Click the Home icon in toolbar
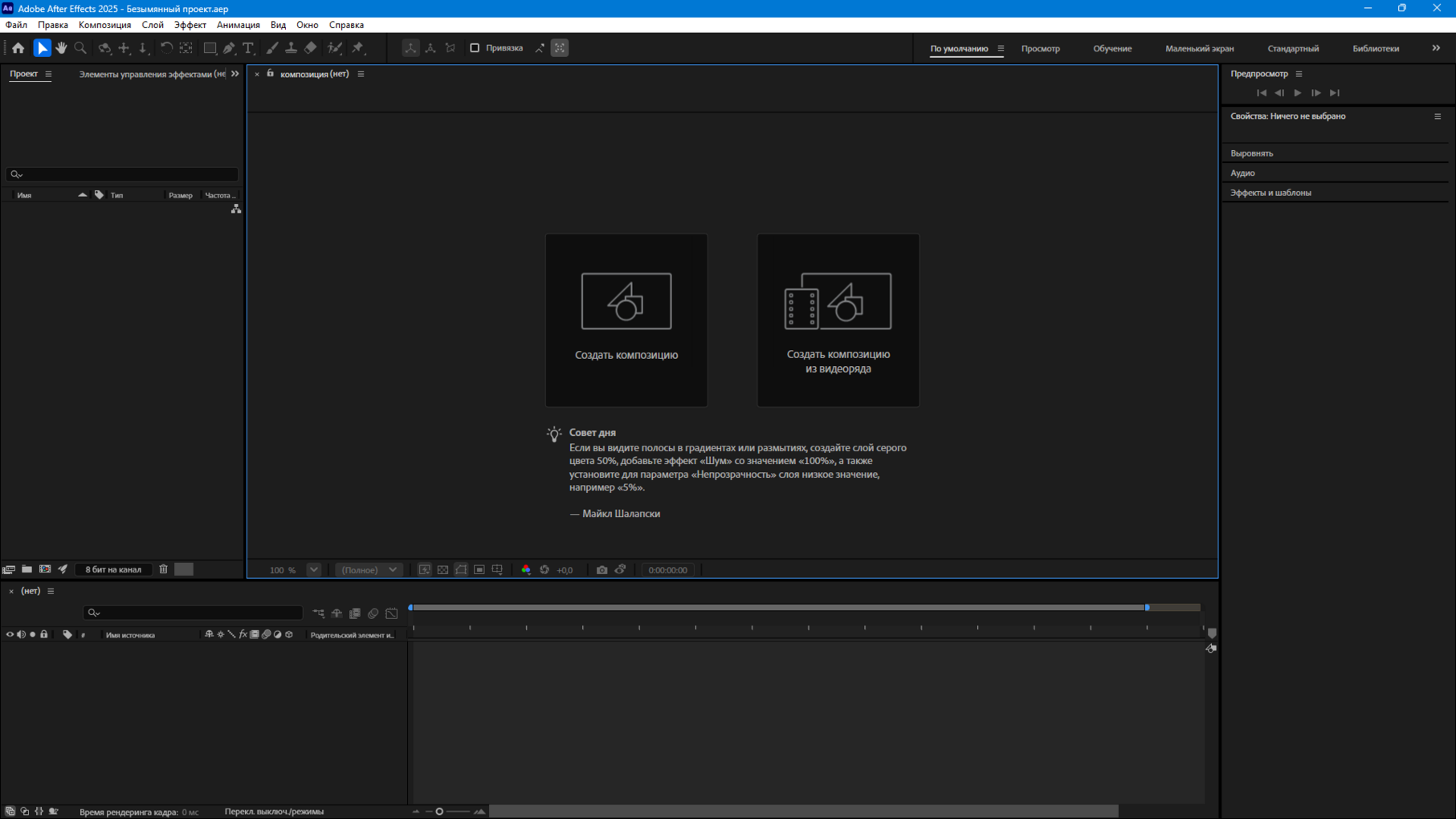 (18, 48)
